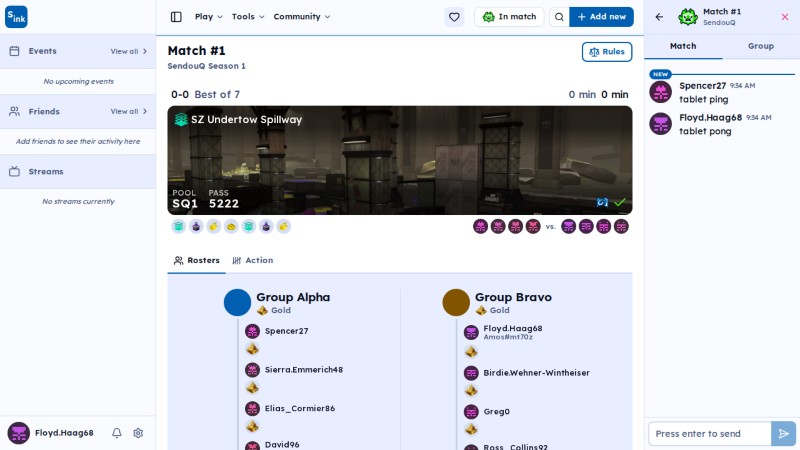The height and width of the screenshot is (450, 800).
Task: Click Spencer27's avatar in the chat
Action: [660, 92]
